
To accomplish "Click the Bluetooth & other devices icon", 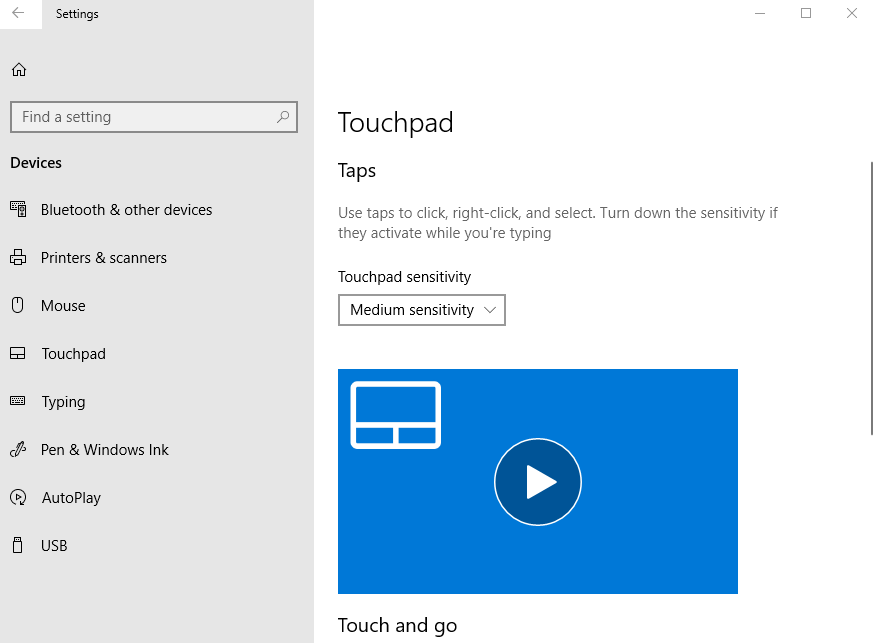I will 18,209.
